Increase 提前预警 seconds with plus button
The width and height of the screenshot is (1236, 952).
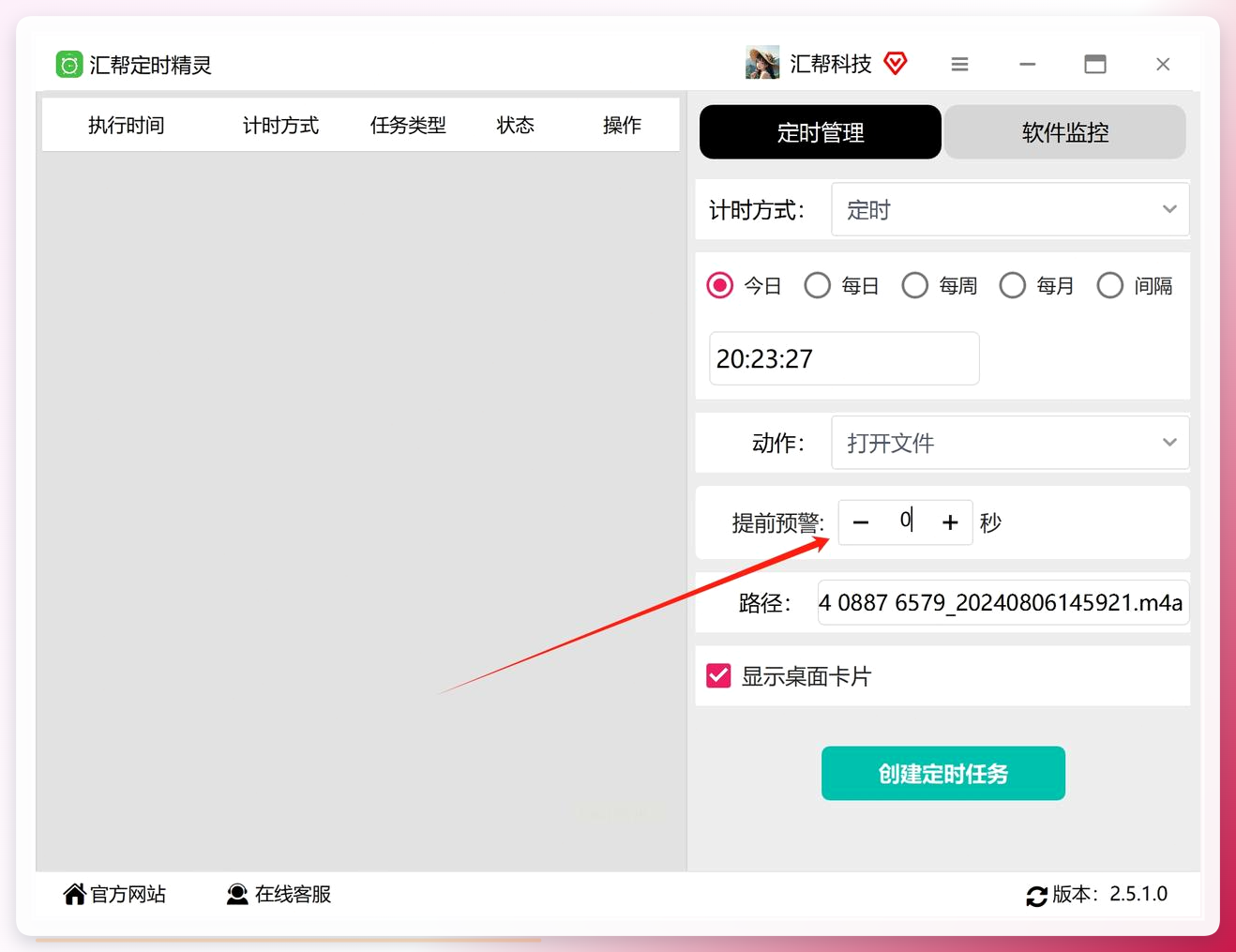click(950, 522)
